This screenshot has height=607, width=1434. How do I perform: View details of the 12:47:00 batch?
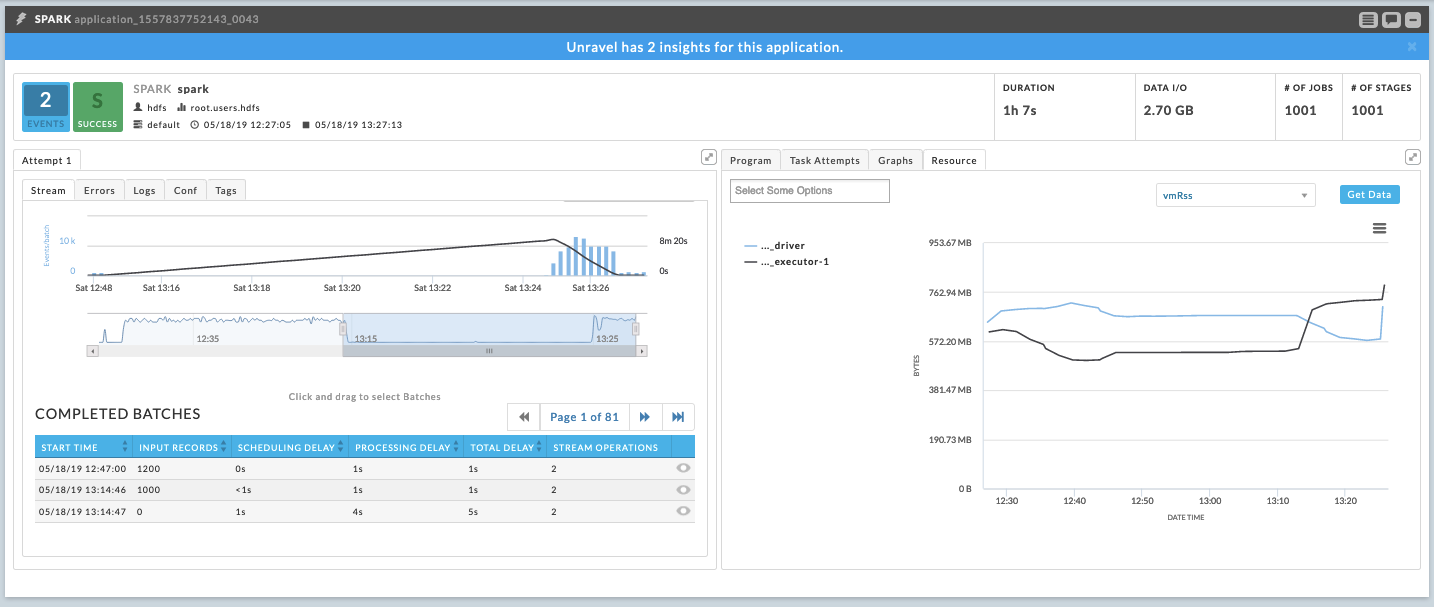click(x=683, y=468)
